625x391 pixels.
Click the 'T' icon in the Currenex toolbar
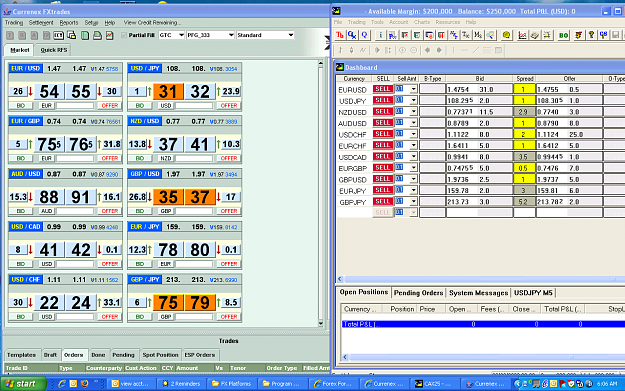tap(10, 35)
